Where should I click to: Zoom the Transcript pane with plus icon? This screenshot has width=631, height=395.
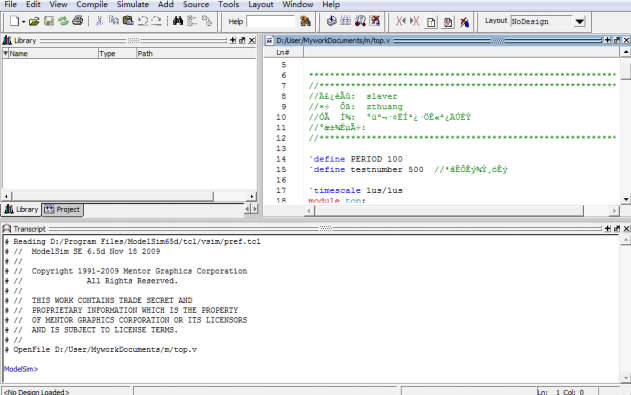coord(607,228)
